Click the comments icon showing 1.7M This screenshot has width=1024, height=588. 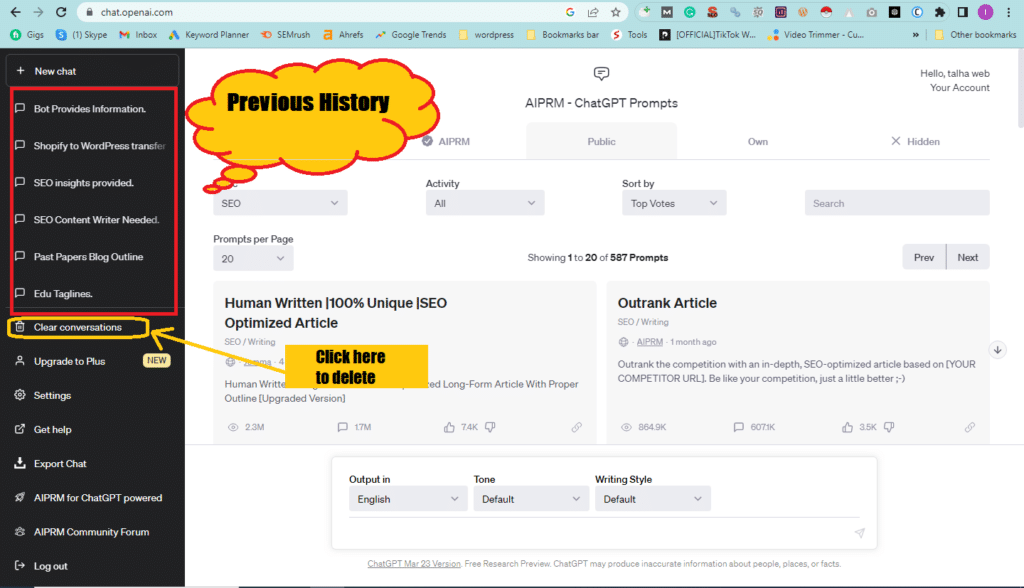(x=343, y=427)
